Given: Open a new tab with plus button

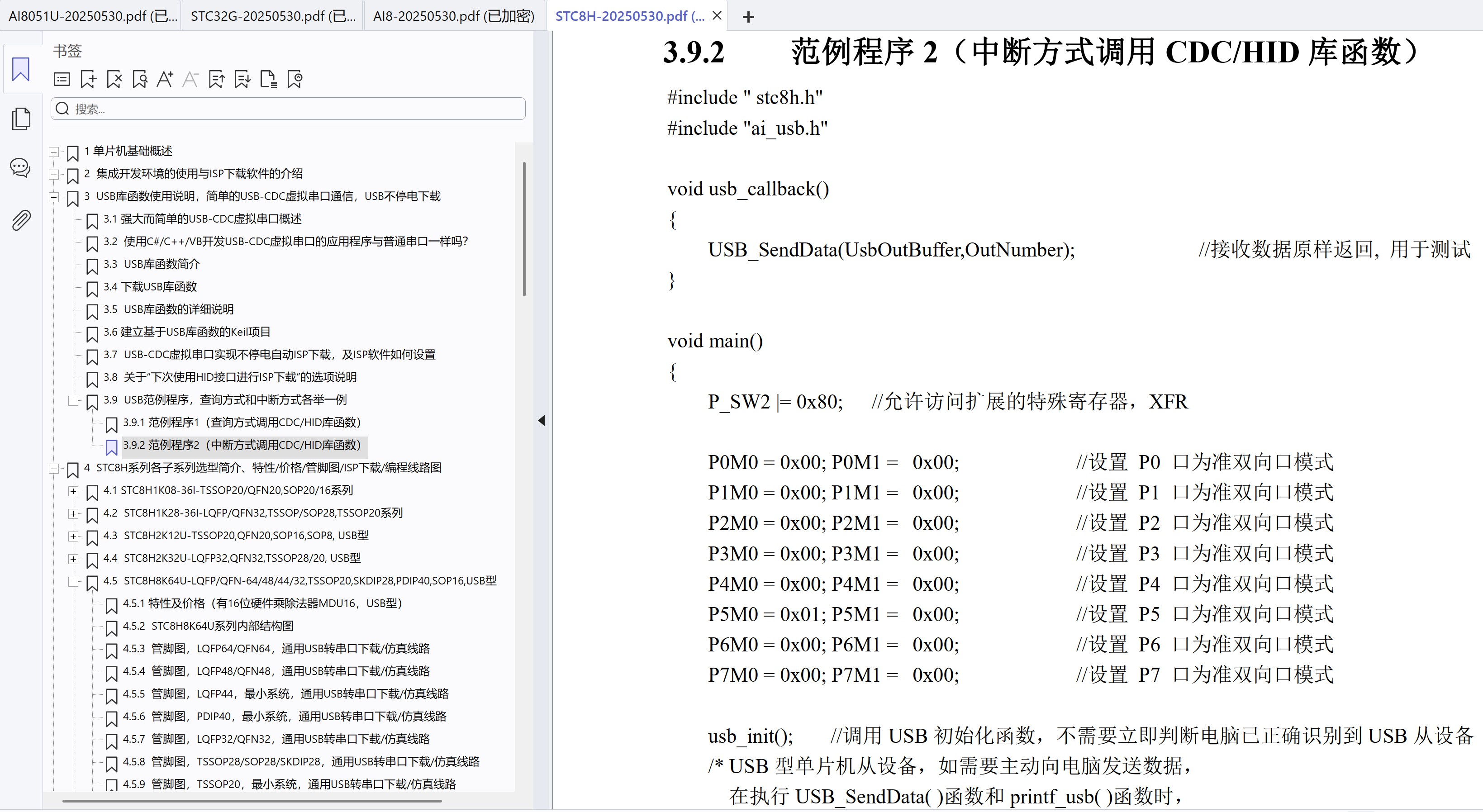Looking at the screenshot, I should [748, 17].
